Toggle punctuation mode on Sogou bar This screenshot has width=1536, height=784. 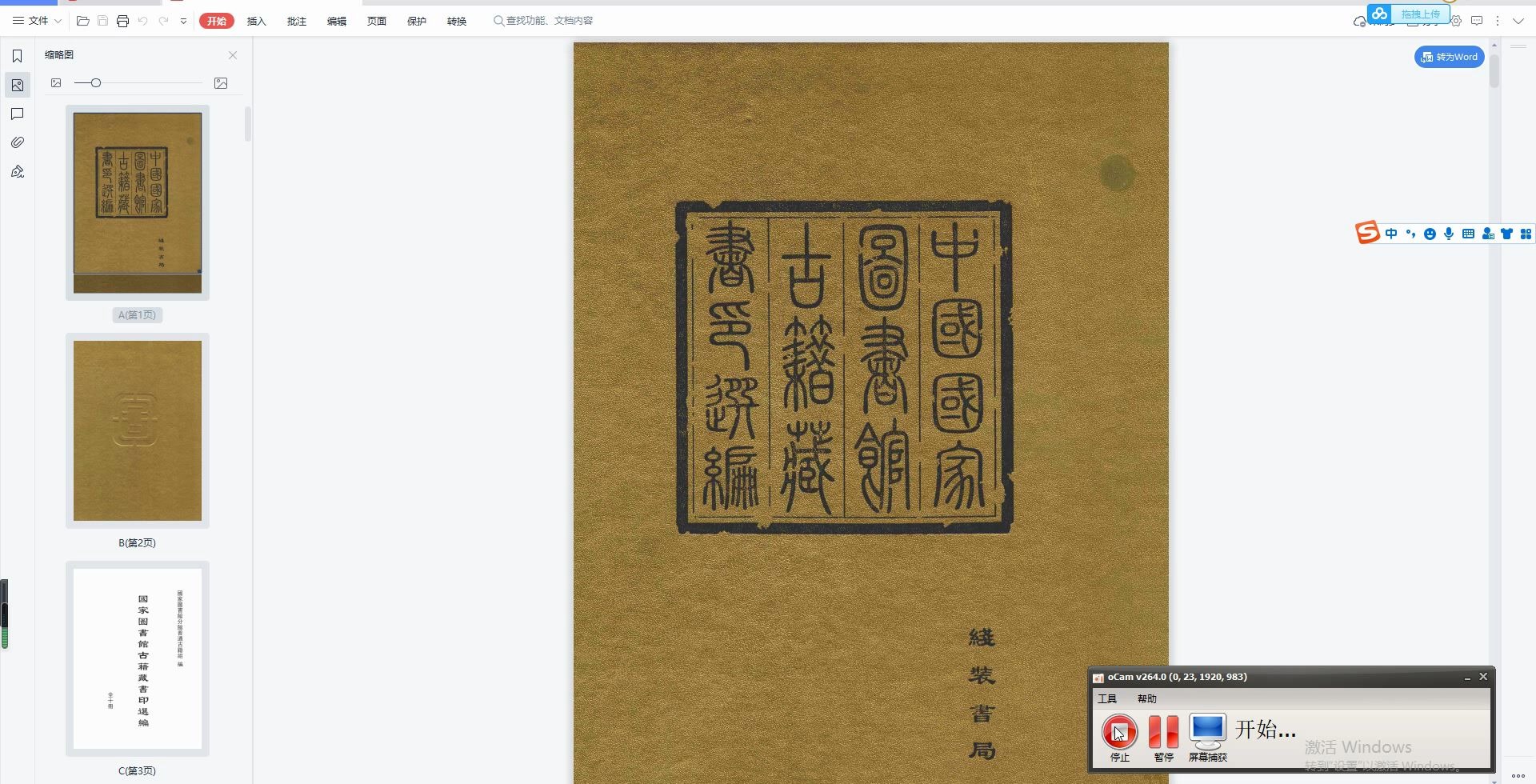pos(1410,234)
